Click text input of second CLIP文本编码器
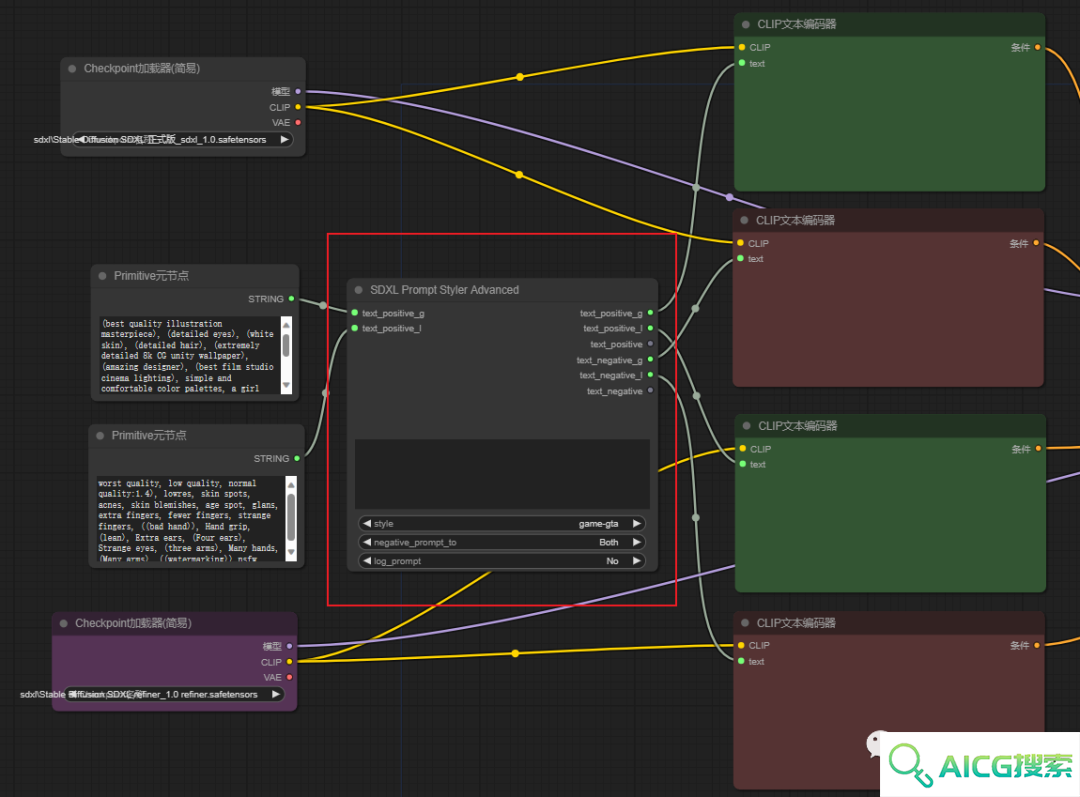The image size is (1080, 797). click(x=740, y=258)
